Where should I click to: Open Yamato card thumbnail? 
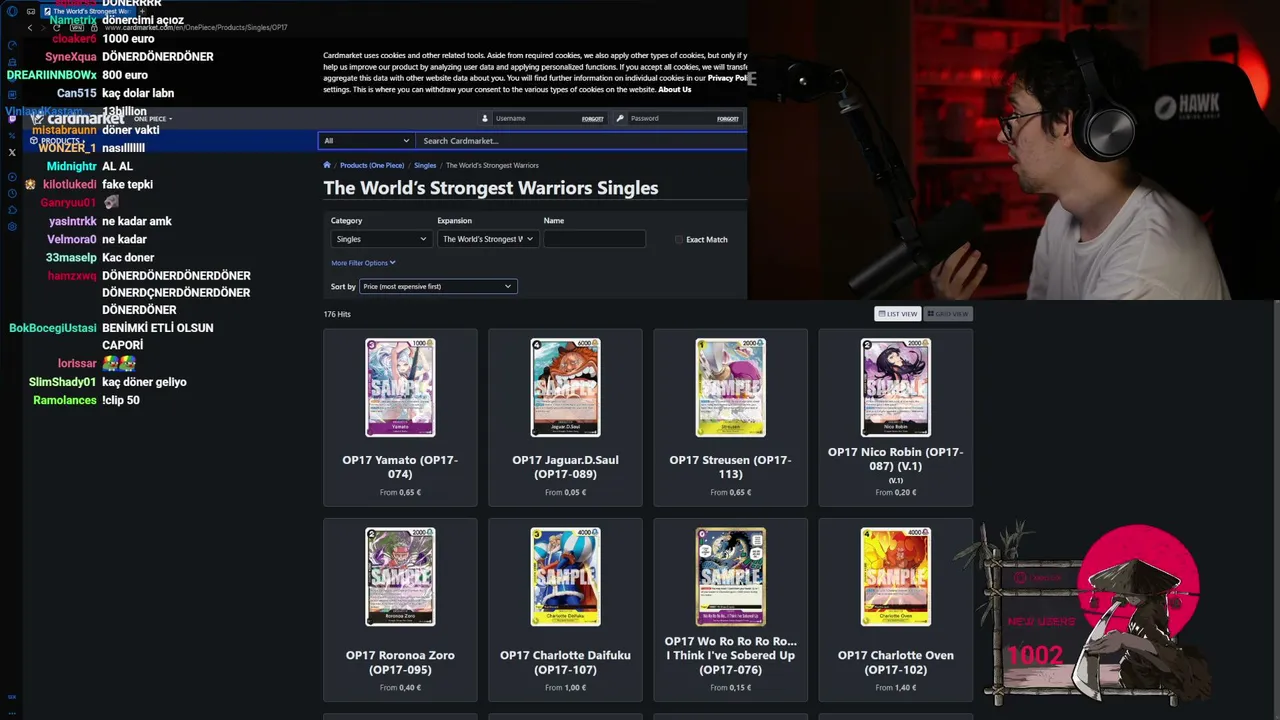click(400, 387)
